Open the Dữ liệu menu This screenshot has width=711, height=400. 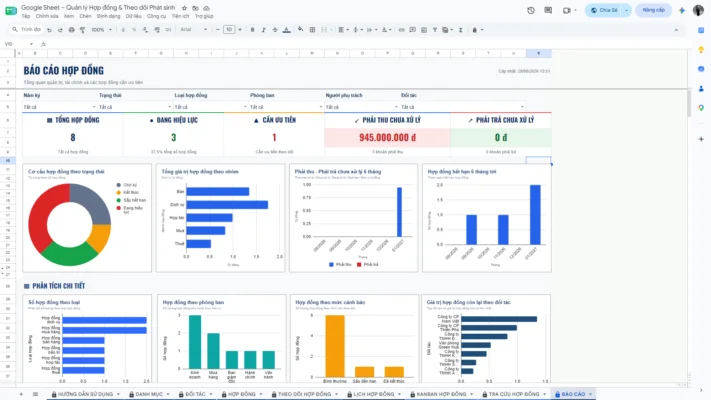[x=134, y=16]
